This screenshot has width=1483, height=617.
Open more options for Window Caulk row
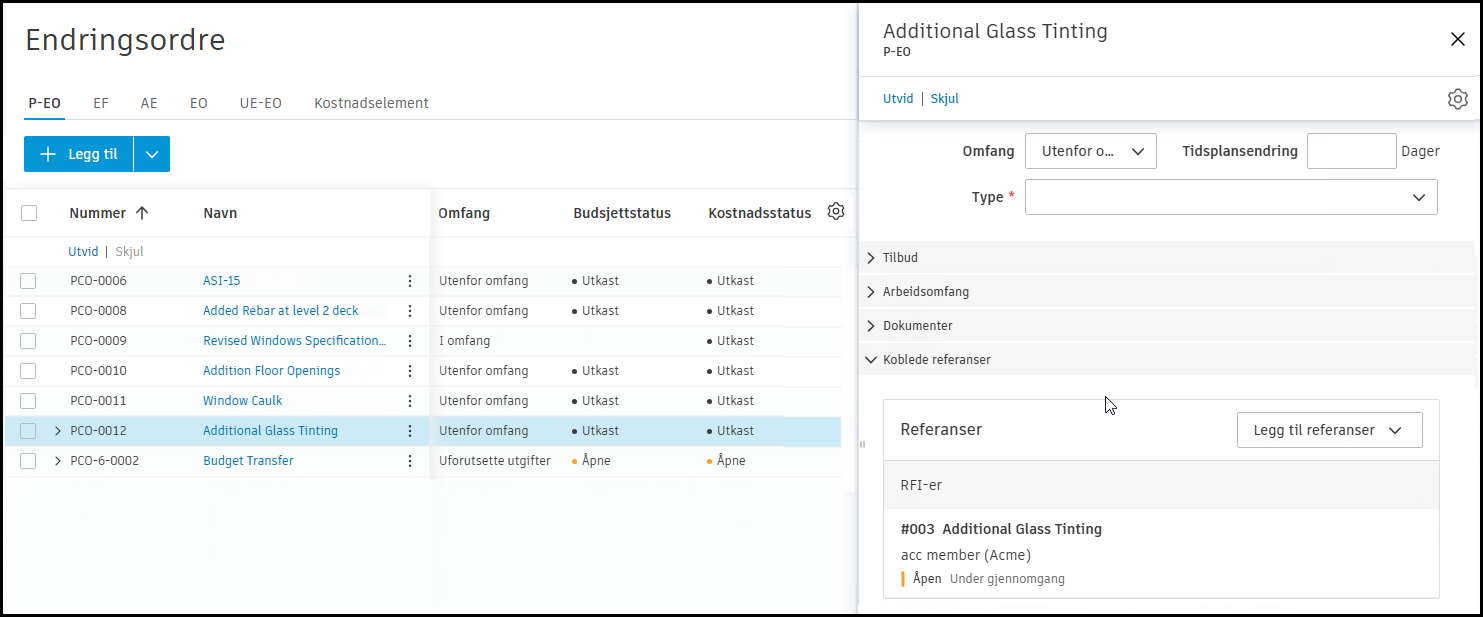[x=410, y=401]
